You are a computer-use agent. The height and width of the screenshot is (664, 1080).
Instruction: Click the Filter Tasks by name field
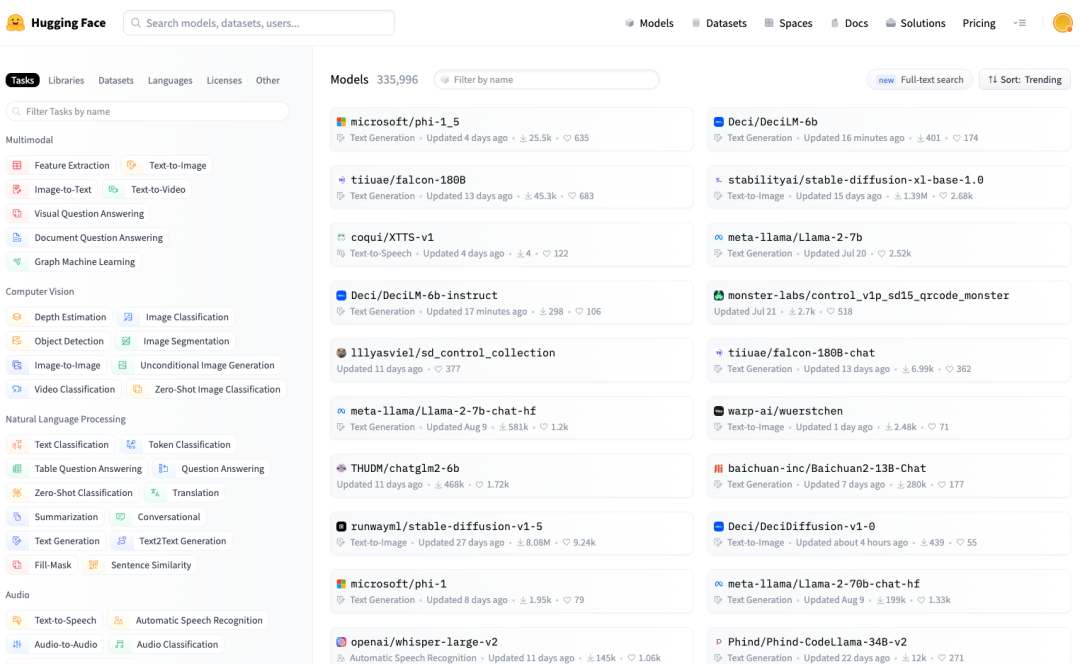[147, 112]
